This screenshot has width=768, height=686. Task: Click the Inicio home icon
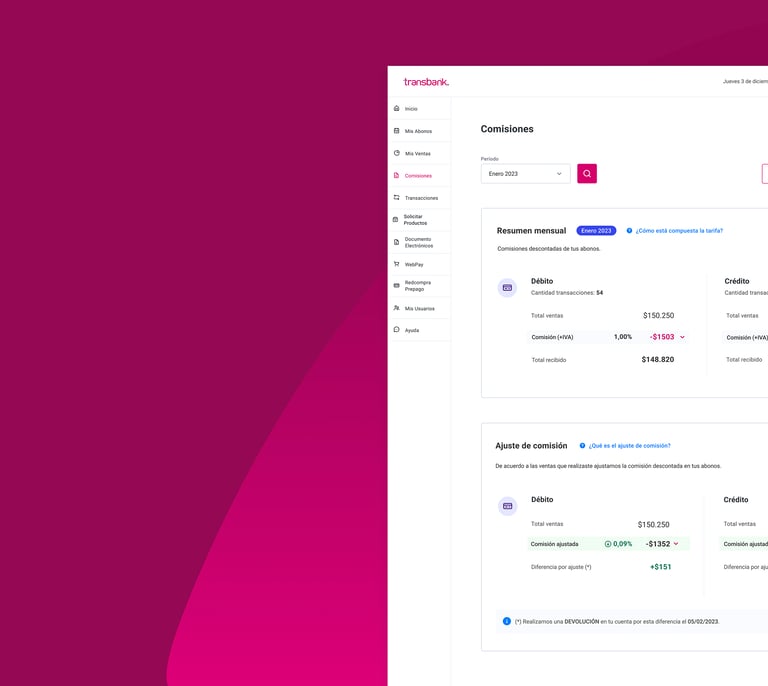(396, 108)
